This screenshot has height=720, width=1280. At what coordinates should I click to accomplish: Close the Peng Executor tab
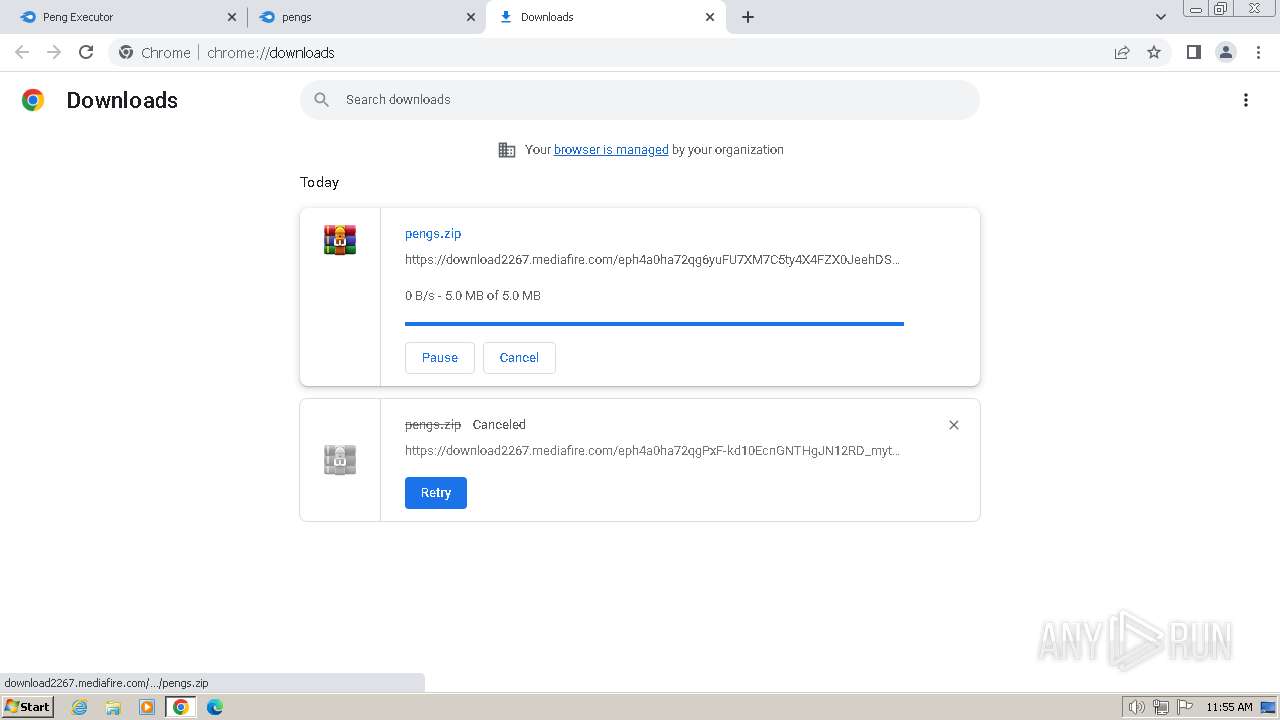(232, 17)
